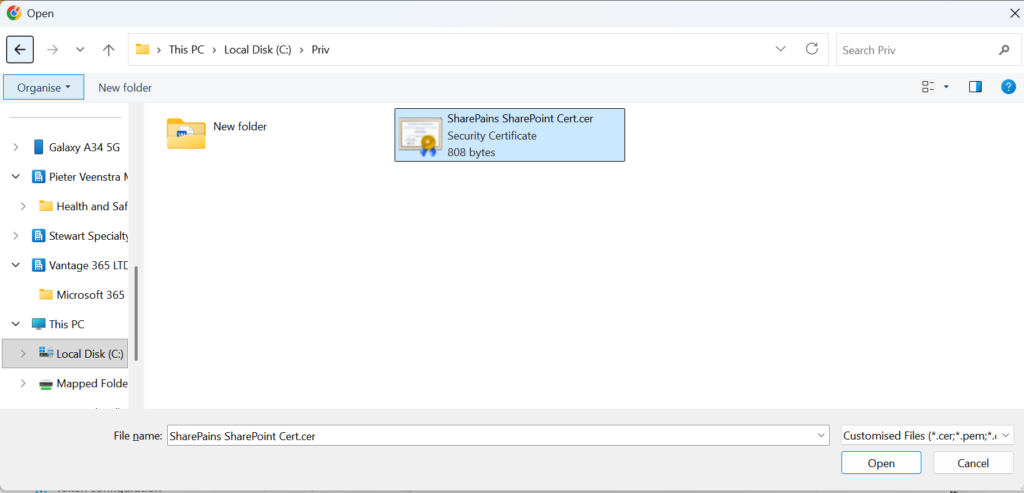This screenshot has height=493, width=1024.
Task: Select Galaxy A34 5G in navigation pane
Action: pos(84,148)
